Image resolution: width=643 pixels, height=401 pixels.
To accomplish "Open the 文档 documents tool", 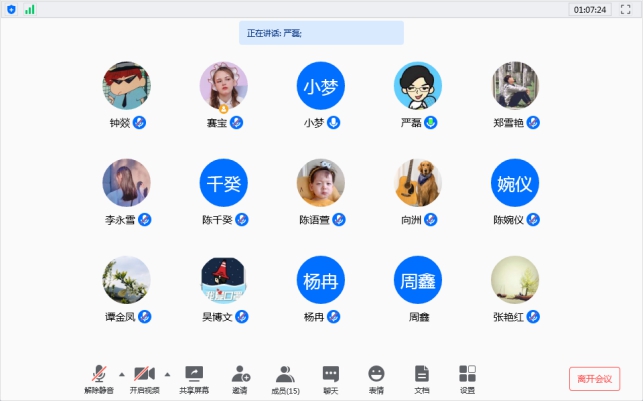I will pos(421,374).
